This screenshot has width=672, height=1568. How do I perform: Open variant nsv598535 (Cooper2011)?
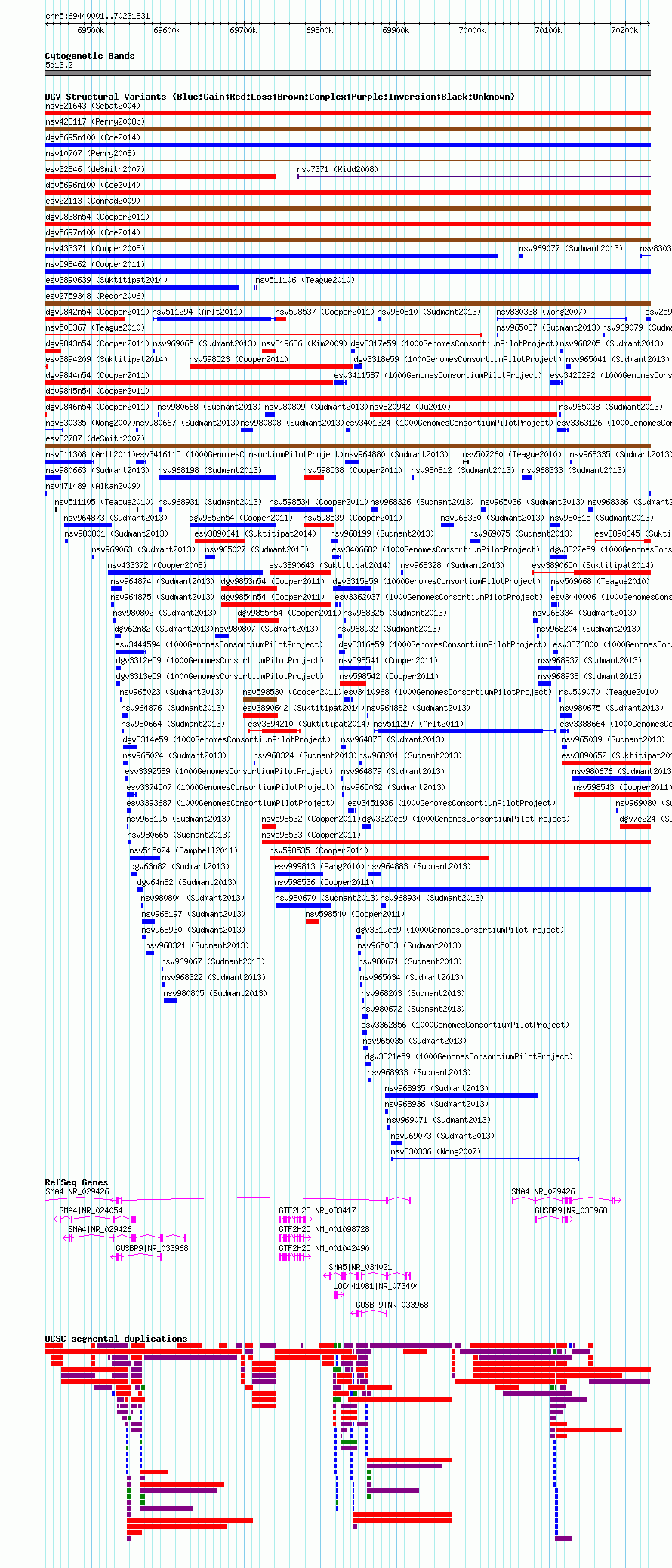click(319, 851)
